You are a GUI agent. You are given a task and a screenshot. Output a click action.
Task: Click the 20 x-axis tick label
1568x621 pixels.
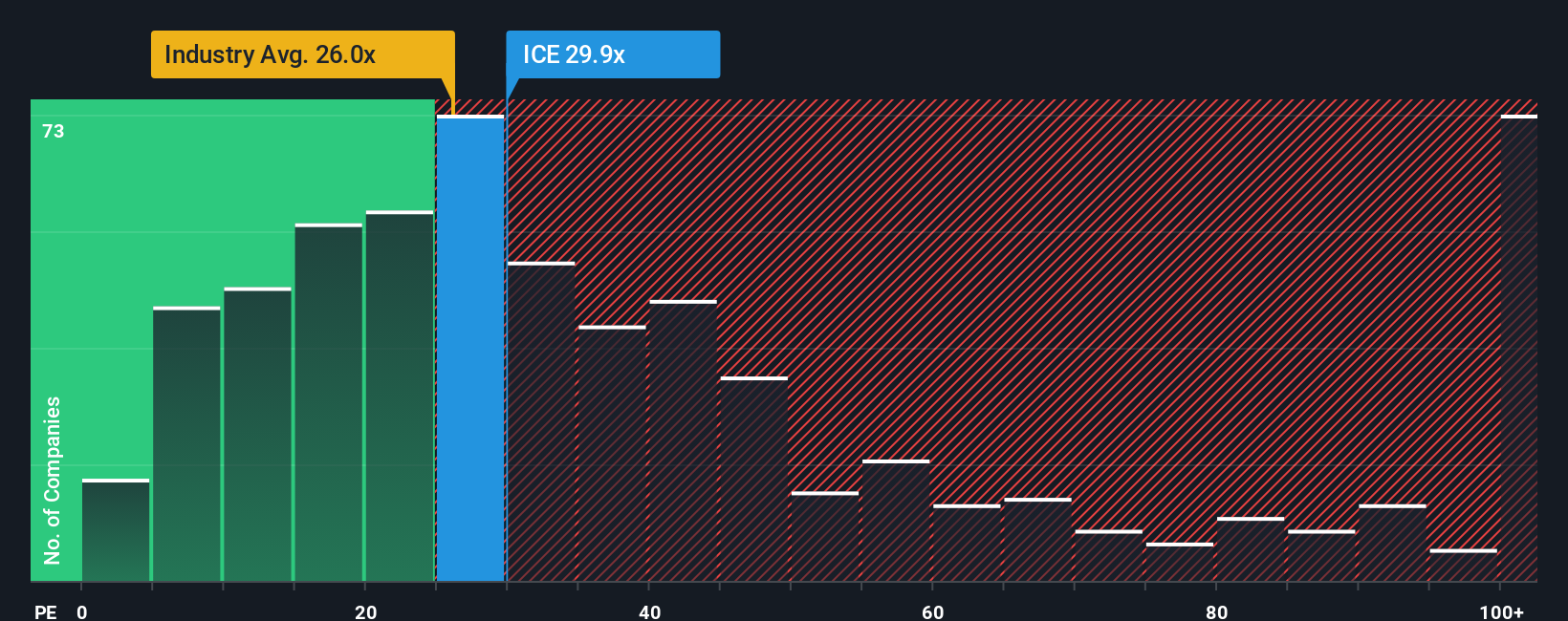pos(365,611)
